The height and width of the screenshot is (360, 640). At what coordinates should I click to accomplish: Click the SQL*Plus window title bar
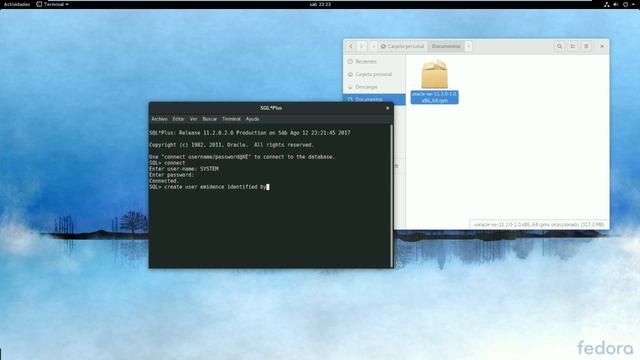click(x=271, y=108)
